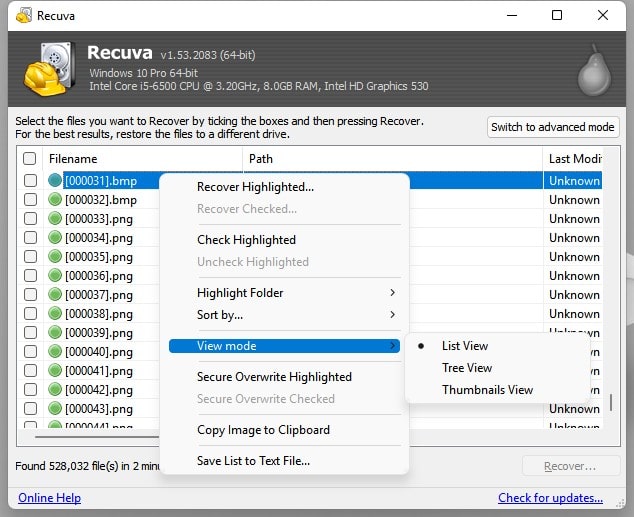634x517 pixels.
Task: Click the Piriform pear logo icon
Action: pos(594,70)
